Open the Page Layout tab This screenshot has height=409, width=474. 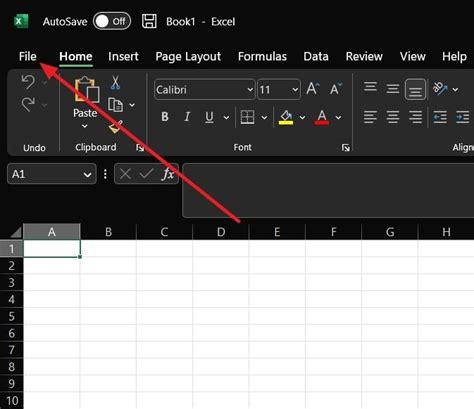coord(188,57)
